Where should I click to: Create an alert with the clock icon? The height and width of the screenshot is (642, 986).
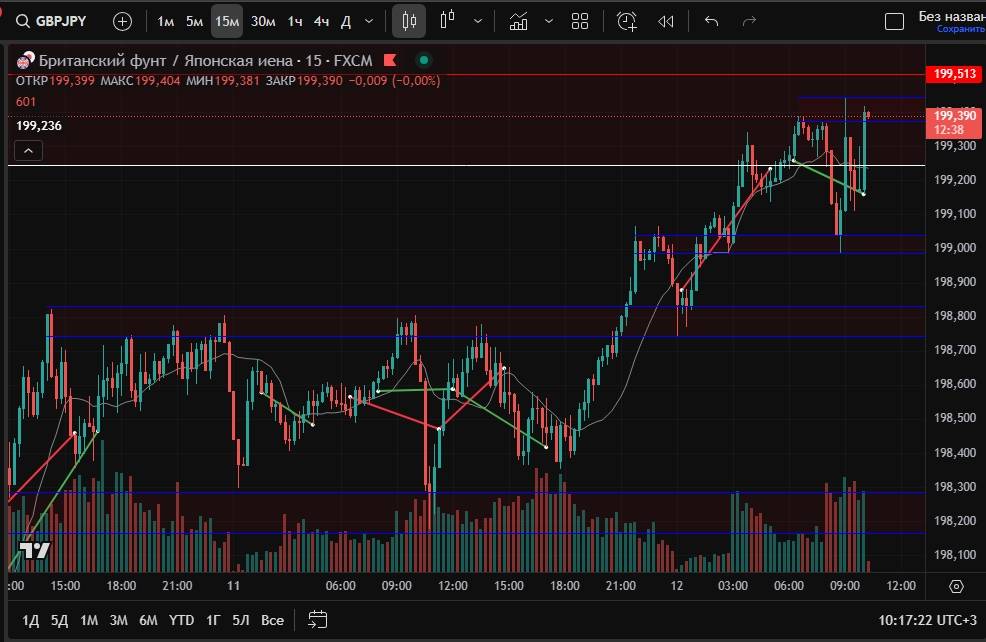(627, 21)
